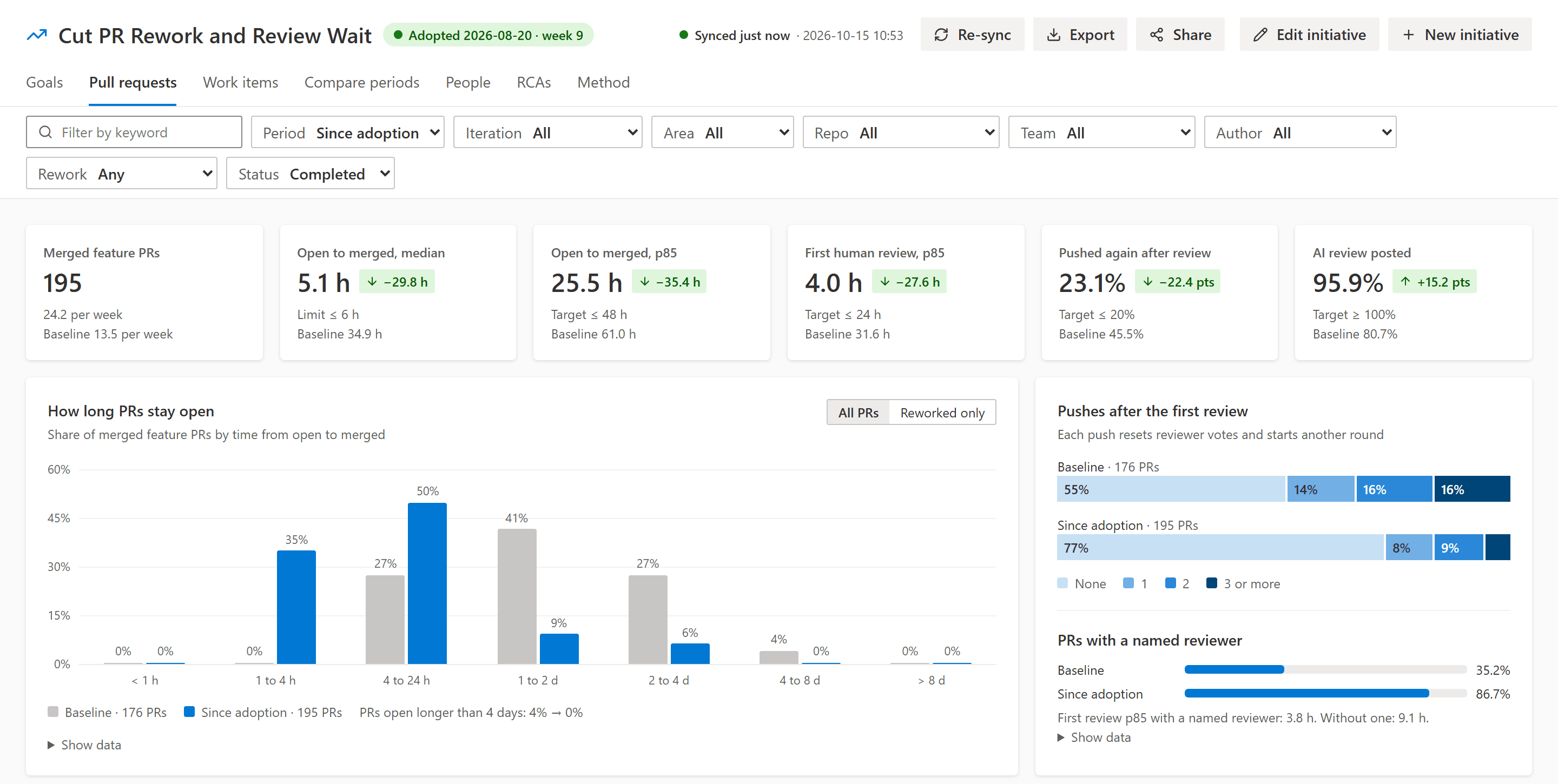Click the 23.1% pushed again value

tap(1092, 283)
